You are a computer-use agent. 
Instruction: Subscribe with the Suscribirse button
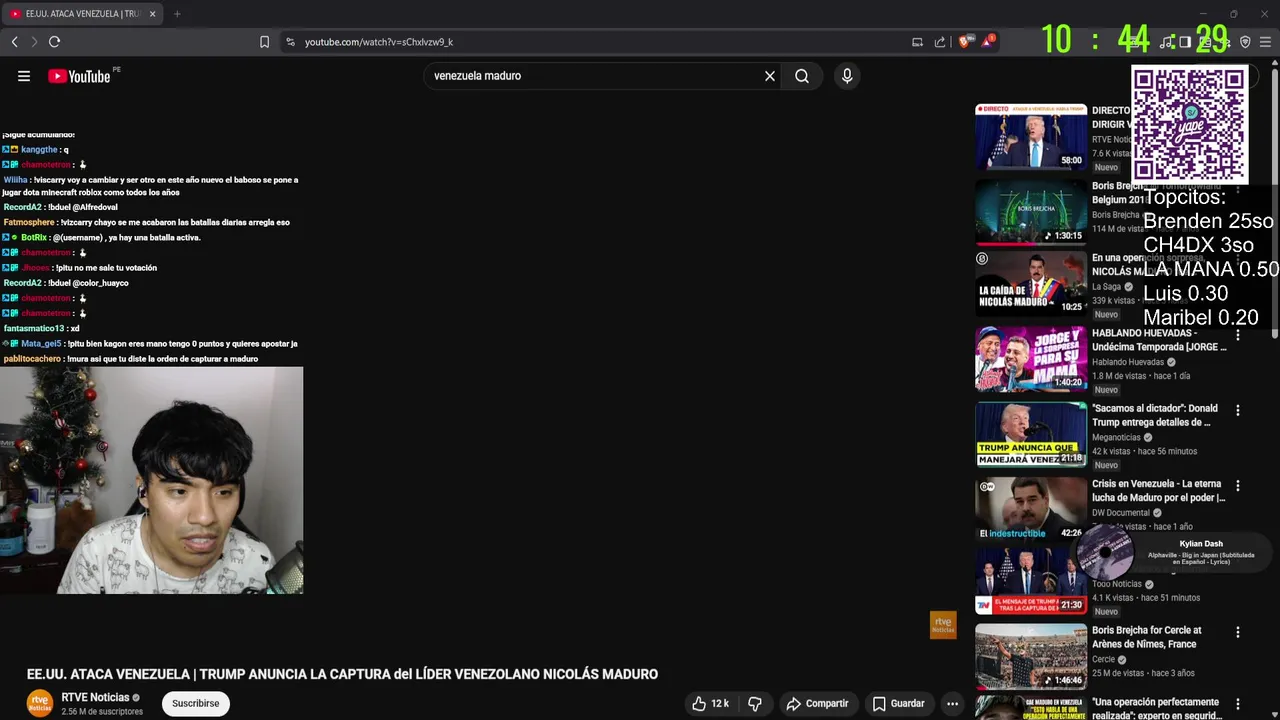pyautogui.click(x=195, y=703)
